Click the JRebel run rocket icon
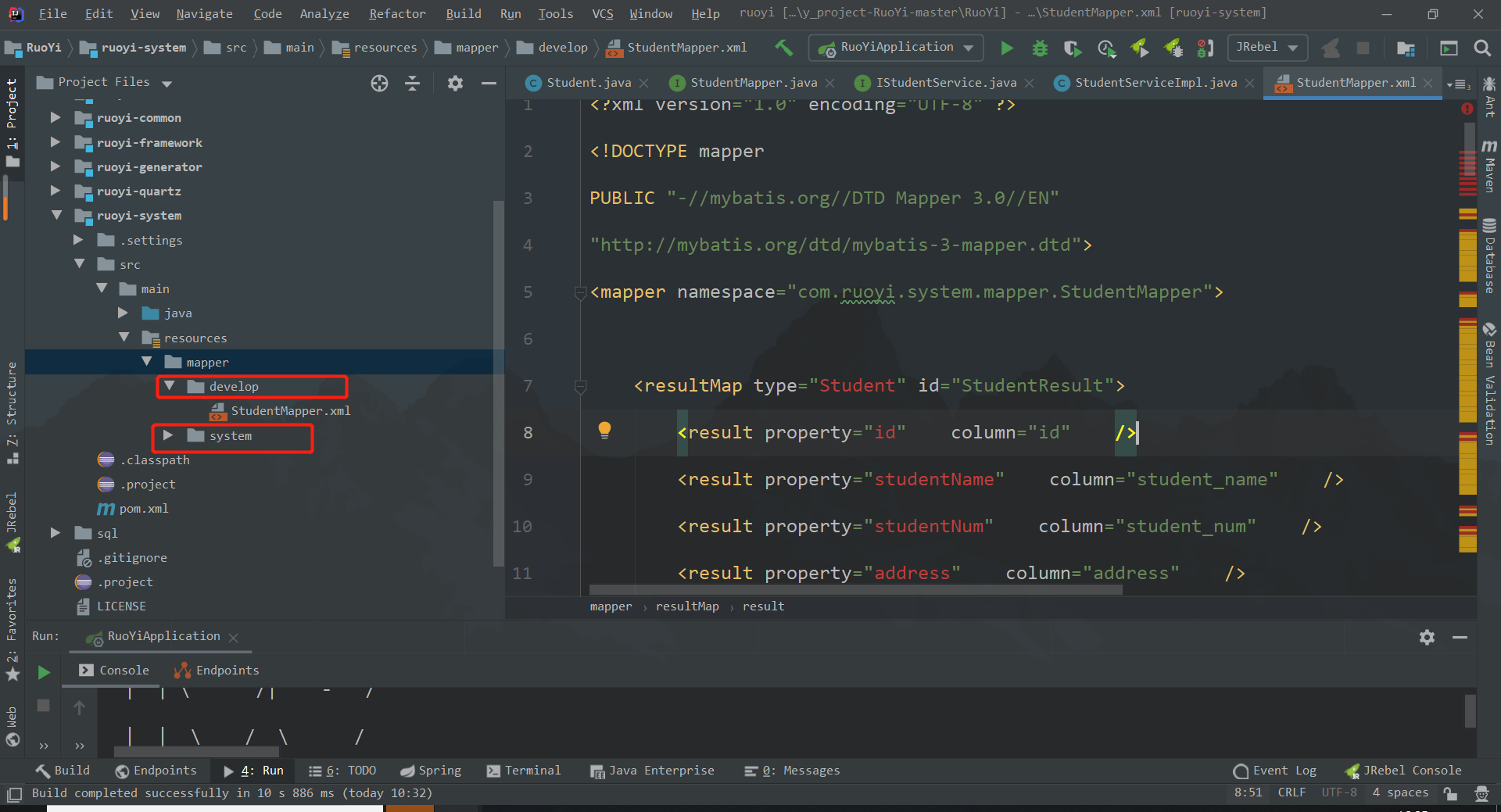1501x812 pixels. tap(1140, 48)
